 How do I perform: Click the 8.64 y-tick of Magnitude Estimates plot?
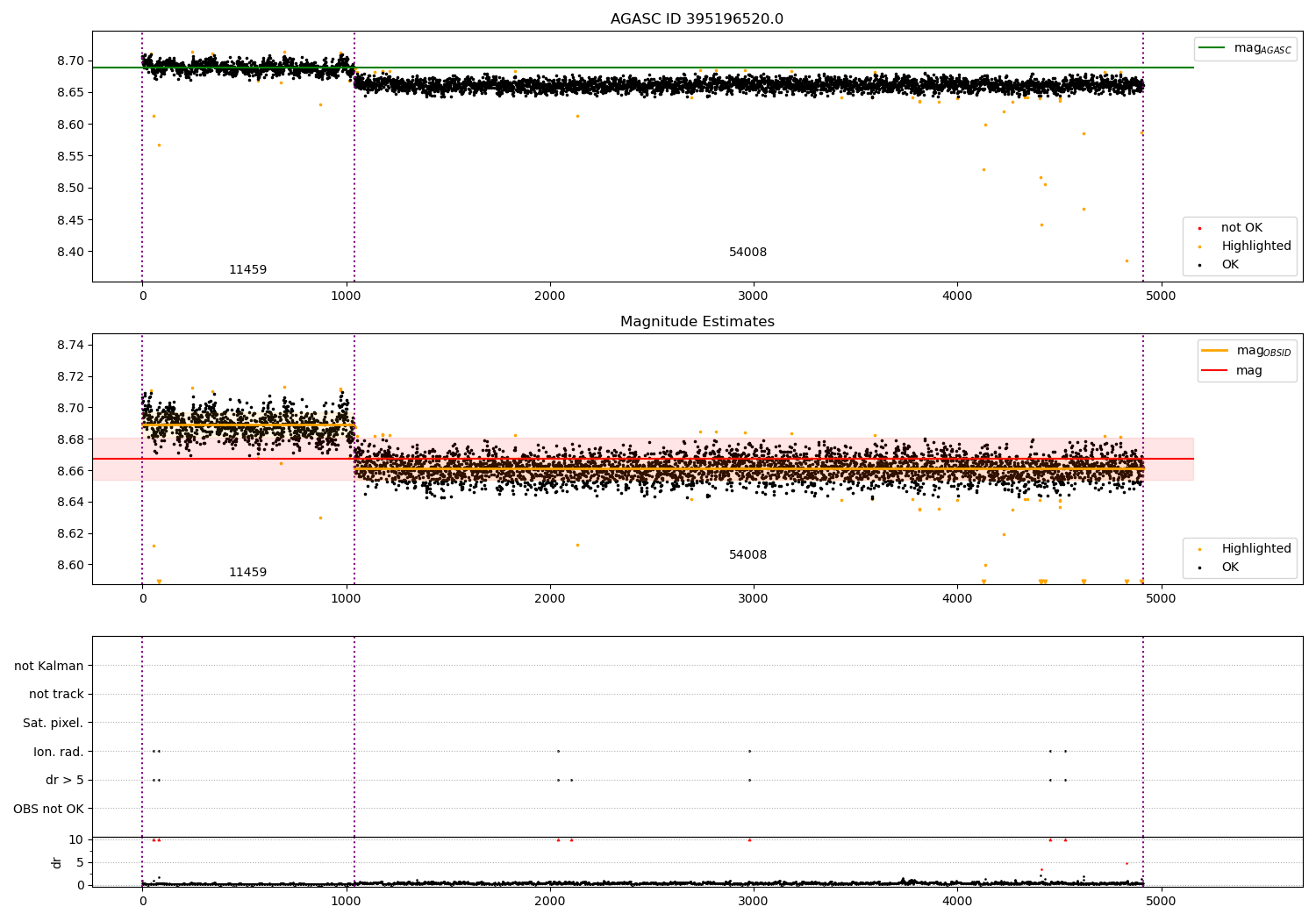tap(71, 503)
